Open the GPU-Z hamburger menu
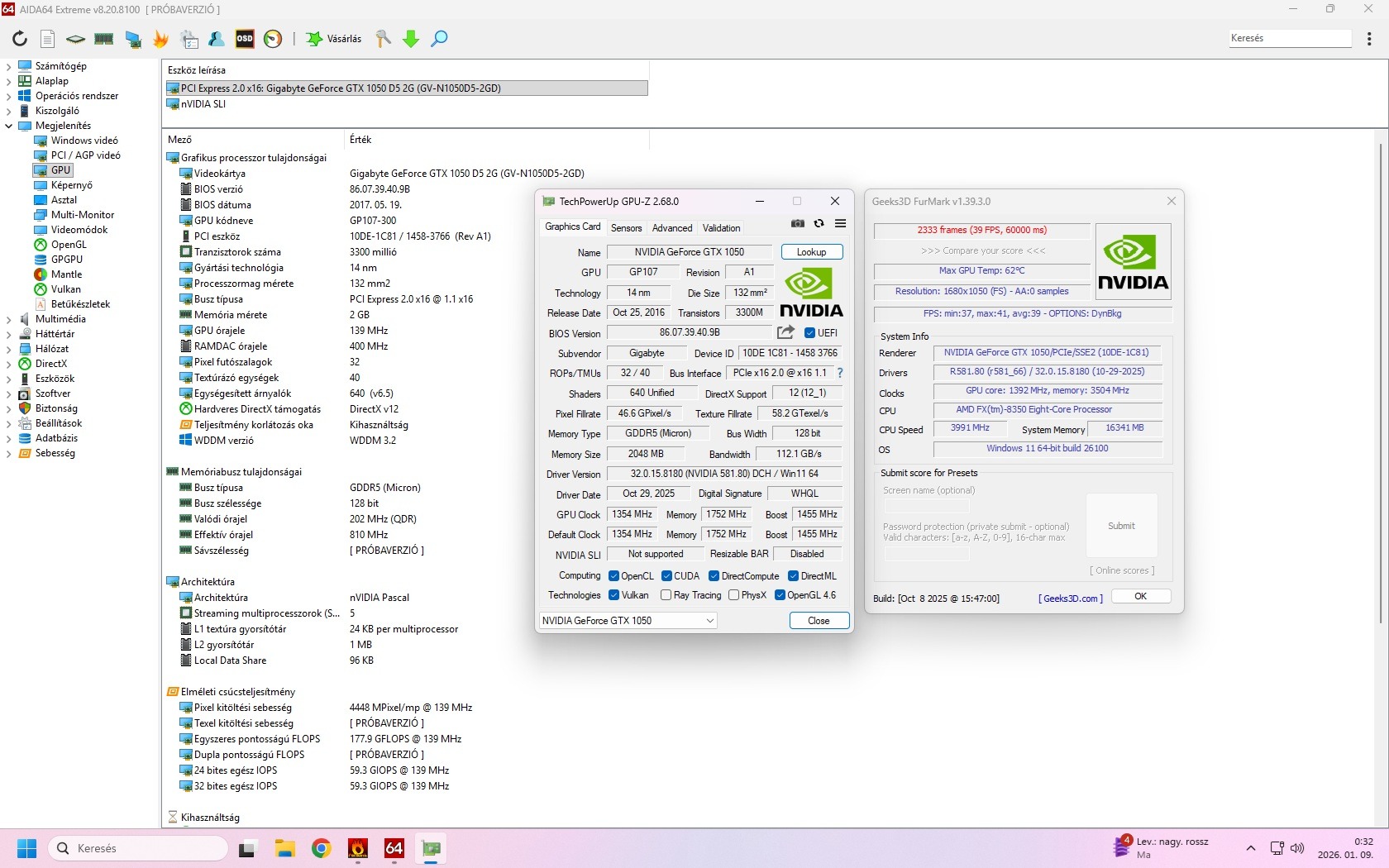The image size is (1389, 868). tap(840, 223)
